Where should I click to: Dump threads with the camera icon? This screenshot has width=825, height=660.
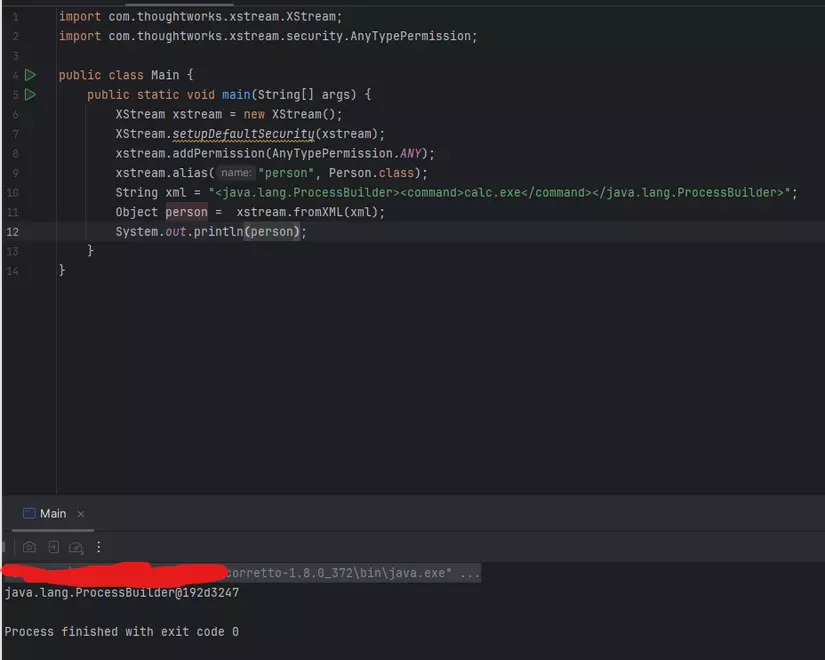click(29, 547)
